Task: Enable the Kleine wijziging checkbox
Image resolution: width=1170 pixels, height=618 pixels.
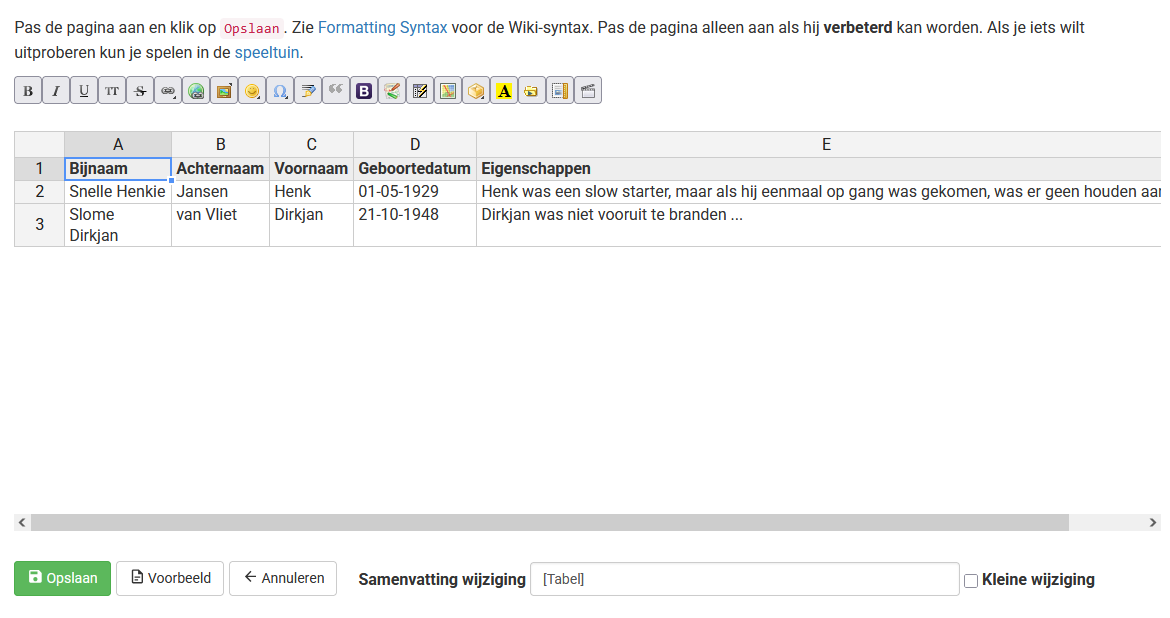Action: [970, 580]
